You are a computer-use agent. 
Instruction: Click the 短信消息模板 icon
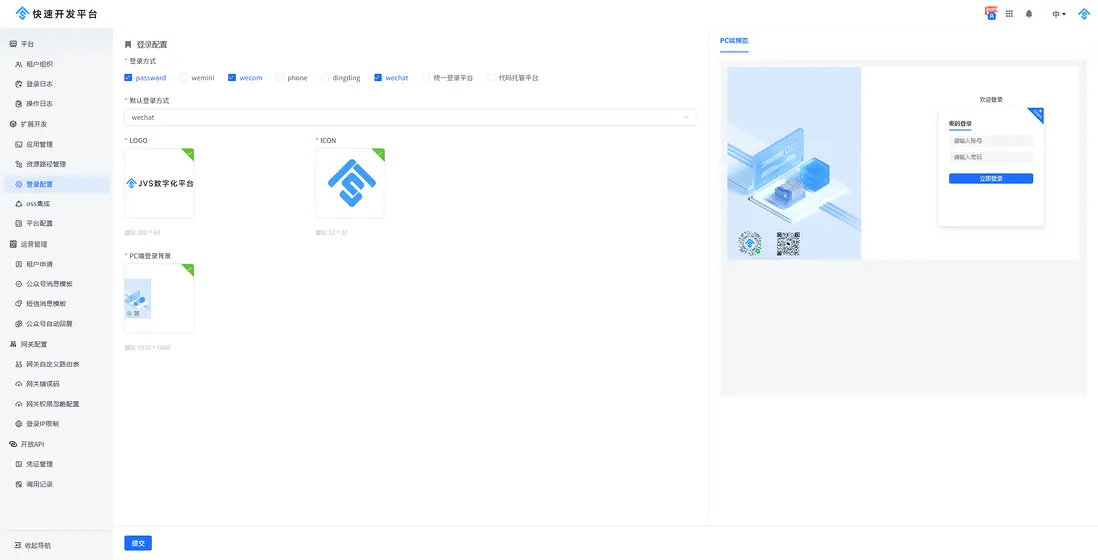[x=19, y=304]
